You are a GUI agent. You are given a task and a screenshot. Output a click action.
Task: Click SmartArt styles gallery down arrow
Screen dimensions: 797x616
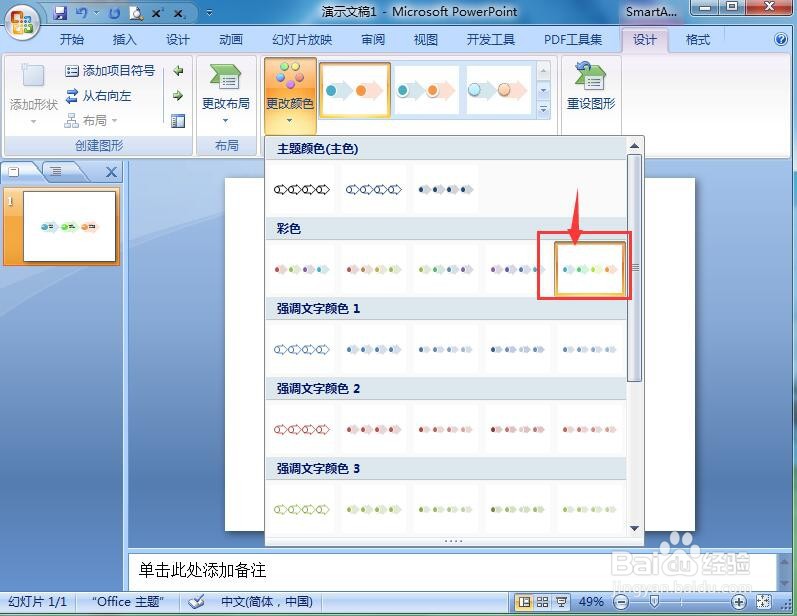point(543,90)
